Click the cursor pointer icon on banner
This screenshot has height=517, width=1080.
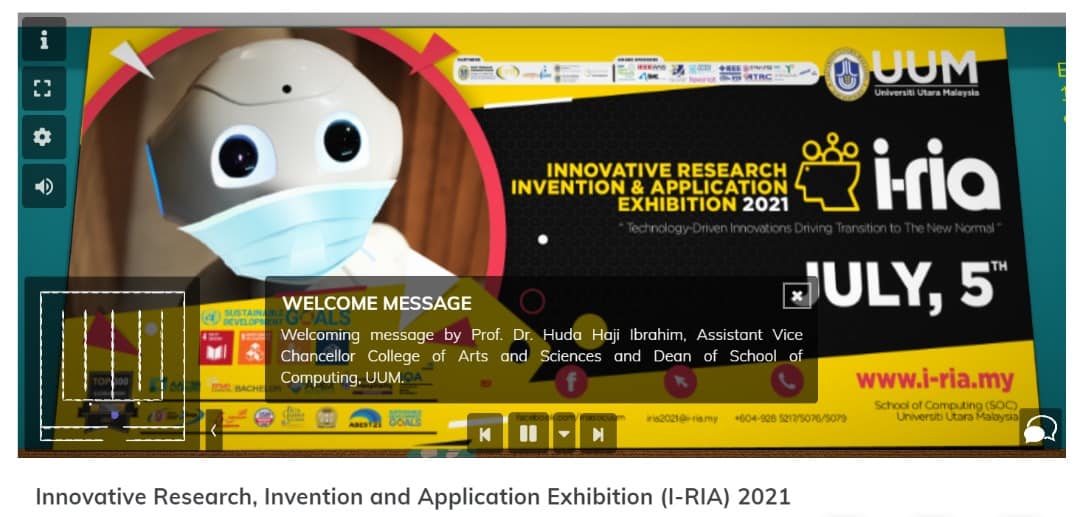click(x=681, y=381)
